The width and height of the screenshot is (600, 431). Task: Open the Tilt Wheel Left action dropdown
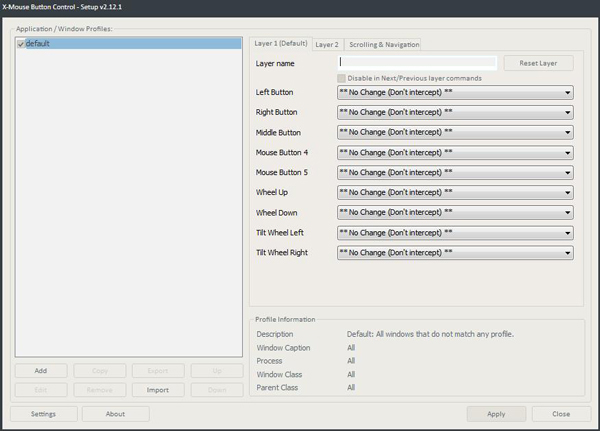[455, 233]
